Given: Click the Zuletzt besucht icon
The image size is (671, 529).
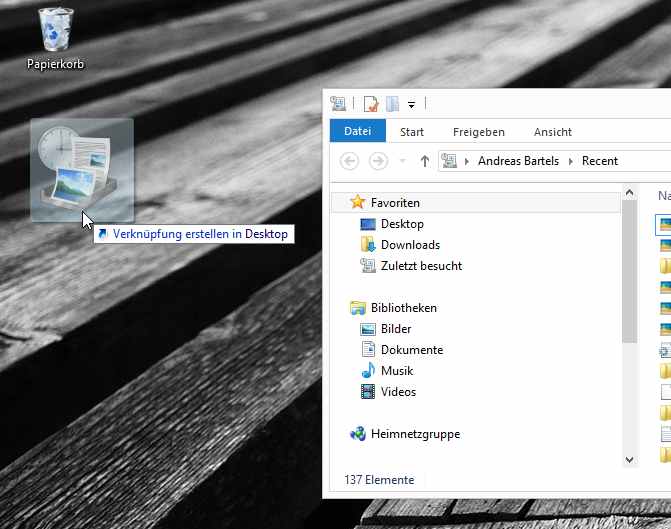Looking at the screenshot, I should click(x=368, y=265).
